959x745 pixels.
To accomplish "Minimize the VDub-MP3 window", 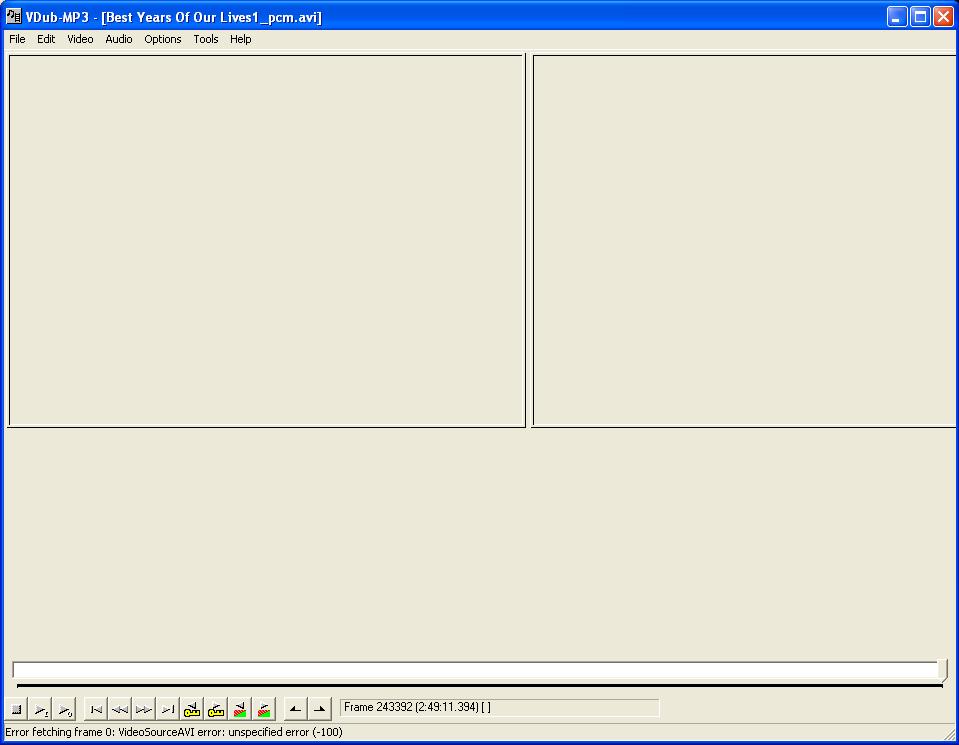I will [x=897, y=17].
